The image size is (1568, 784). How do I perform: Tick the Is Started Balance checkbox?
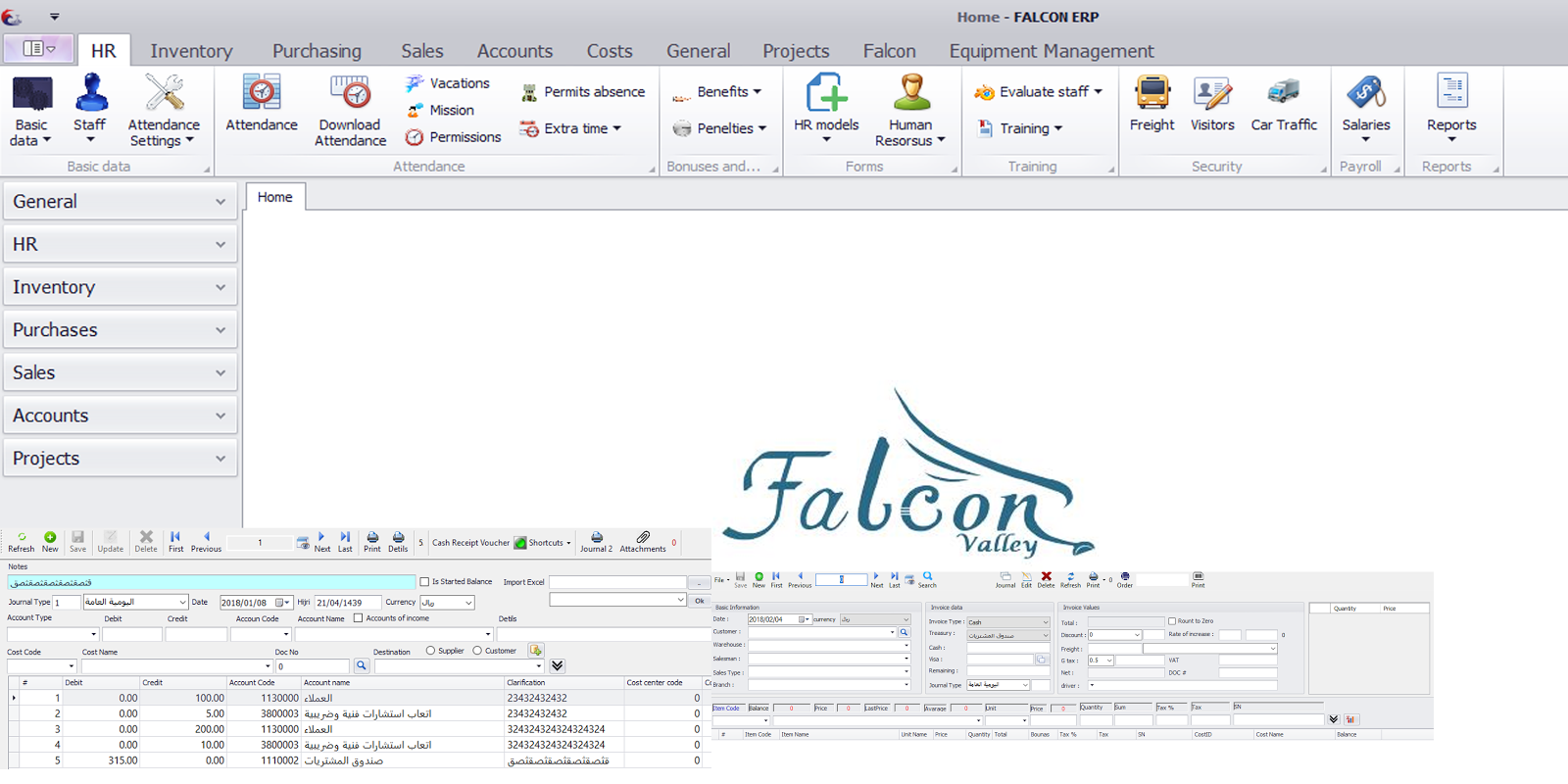pyautogui.click(x=424, y=582)
